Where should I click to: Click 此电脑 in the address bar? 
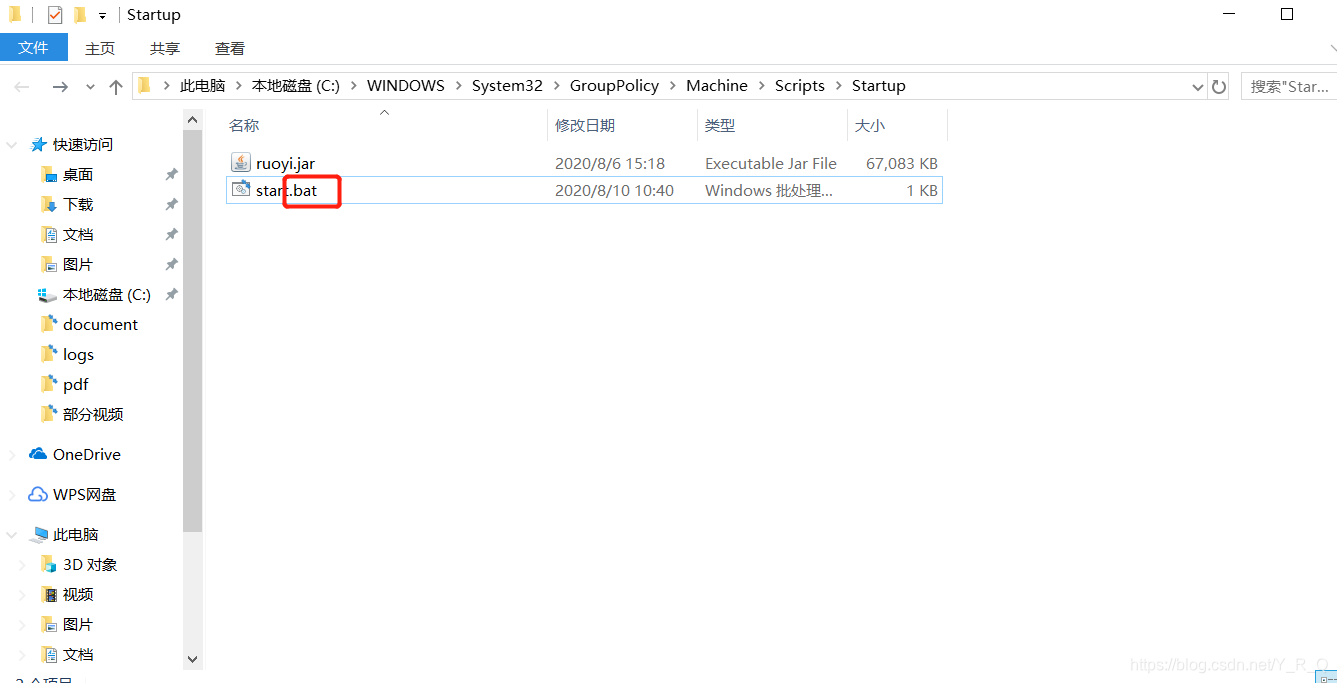tap(202, 86)
